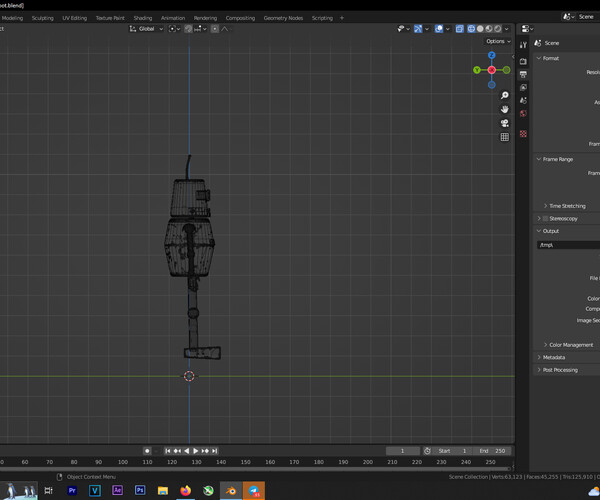
Task: Open the Tool properties tab icon
Action: pyautogui.click(x=523, y=45)
